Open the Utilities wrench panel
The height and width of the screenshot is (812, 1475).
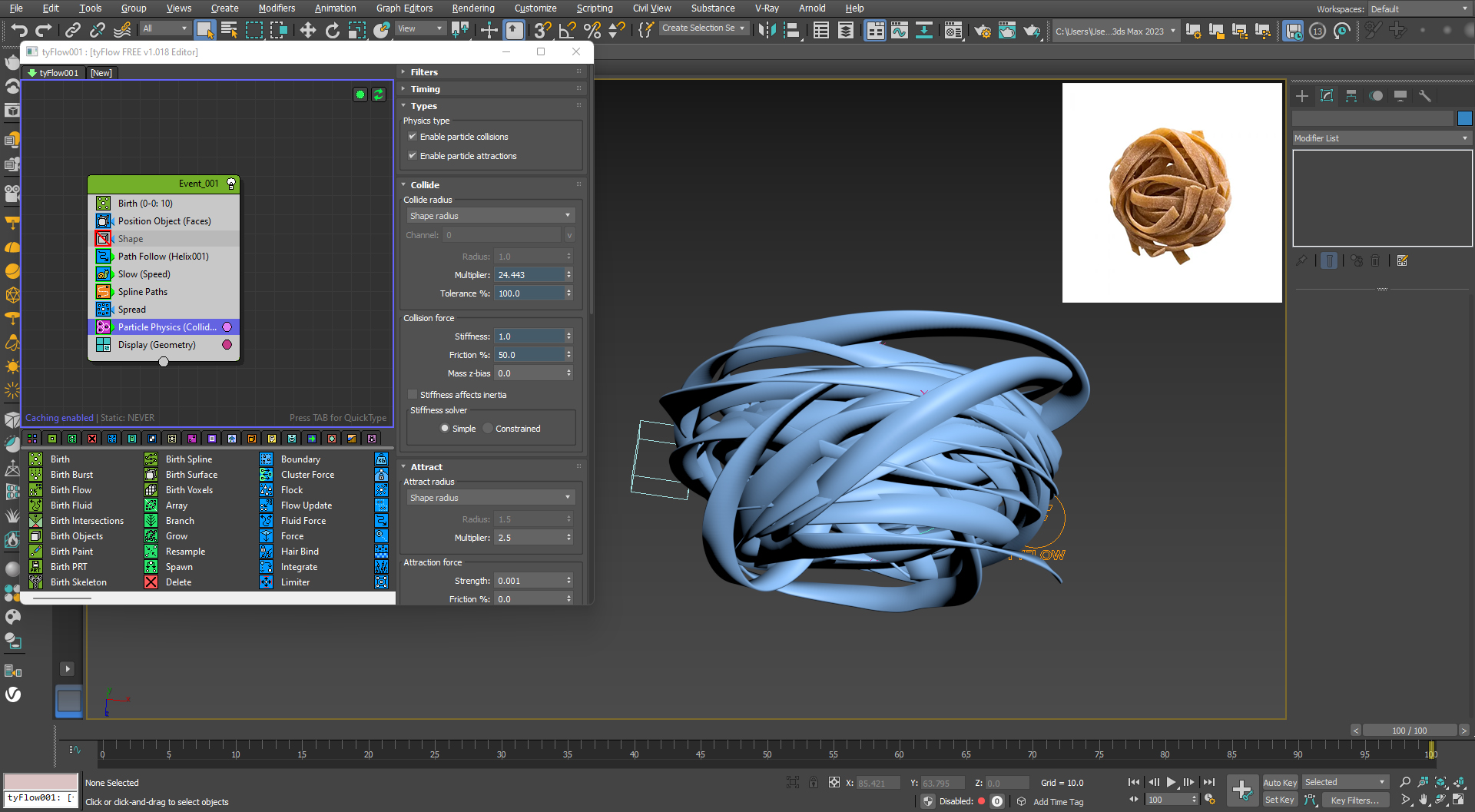[x=1425, y=96]
